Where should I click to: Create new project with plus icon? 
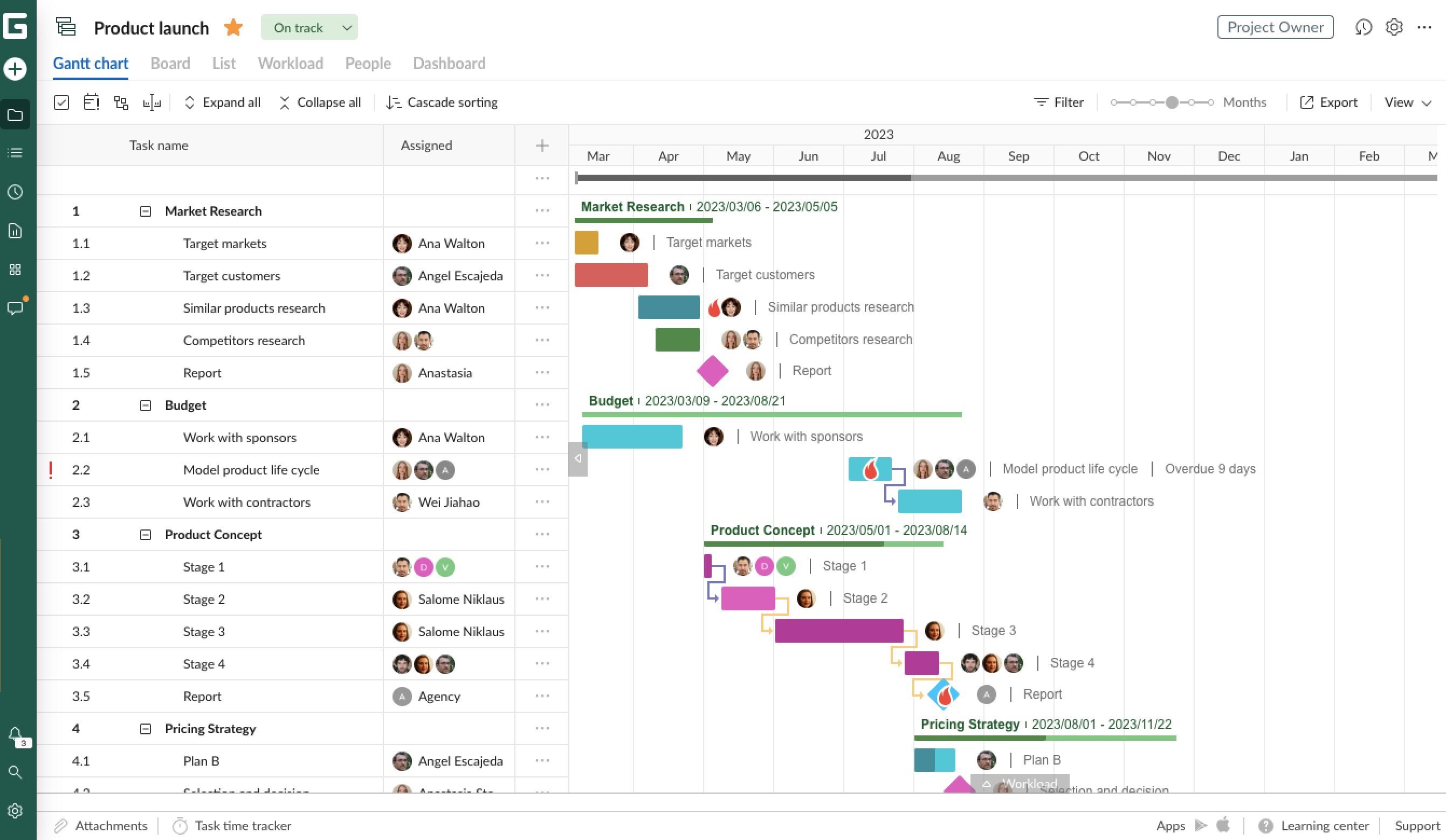click(16, 68)
